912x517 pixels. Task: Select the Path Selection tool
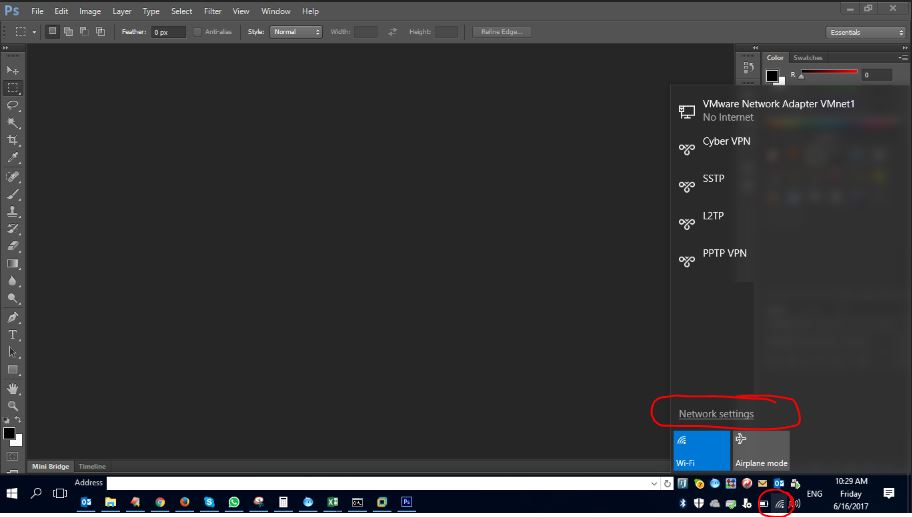tap(13, 352)
